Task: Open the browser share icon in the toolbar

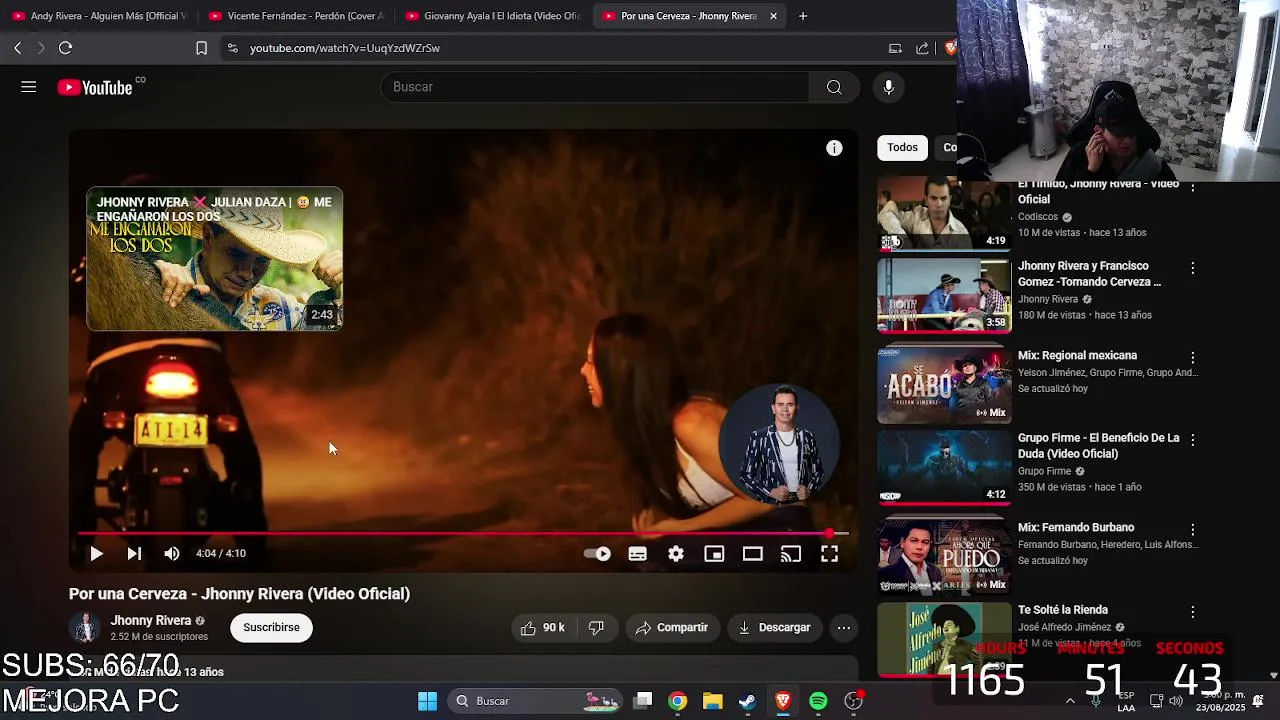Action: pos(922,48)
